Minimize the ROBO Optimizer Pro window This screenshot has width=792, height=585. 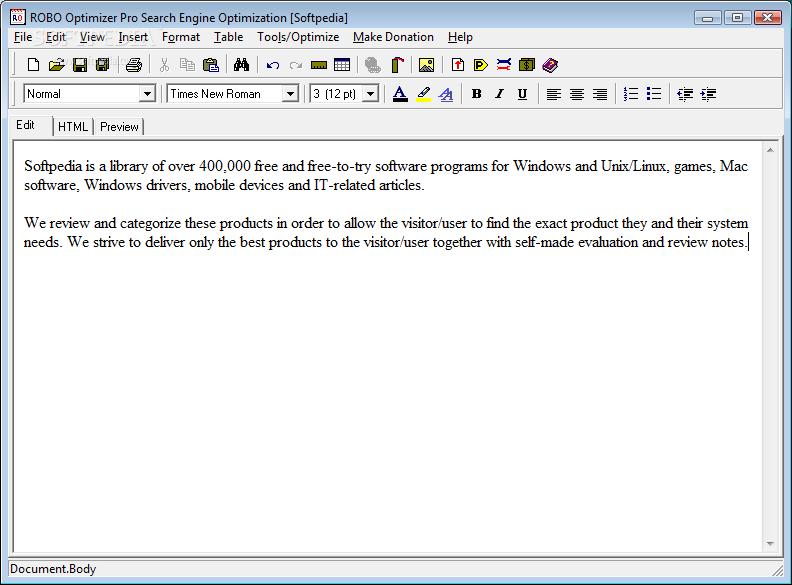coord(708,18)
